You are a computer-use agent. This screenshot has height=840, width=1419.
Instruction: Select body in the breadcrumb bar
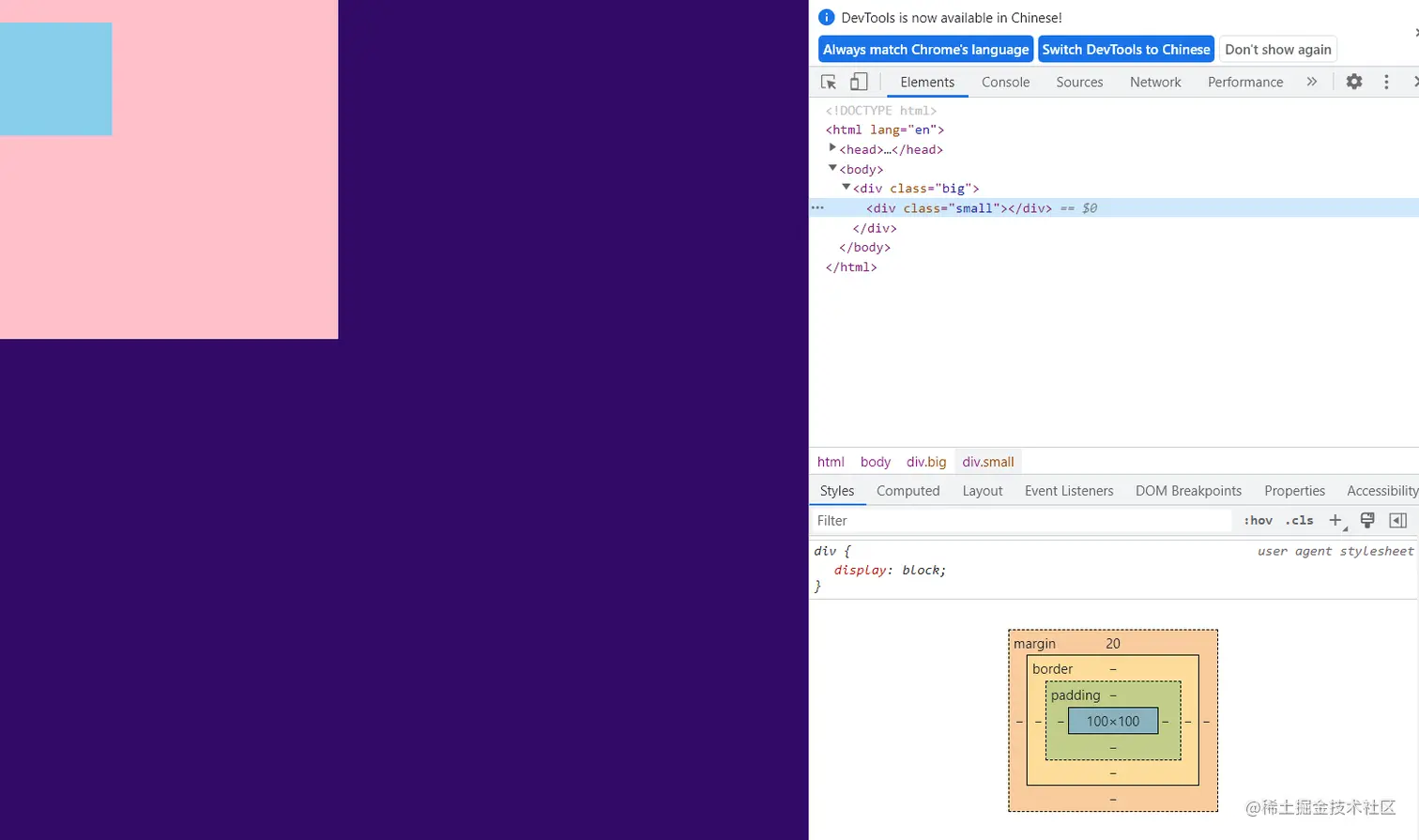point(875,462)
